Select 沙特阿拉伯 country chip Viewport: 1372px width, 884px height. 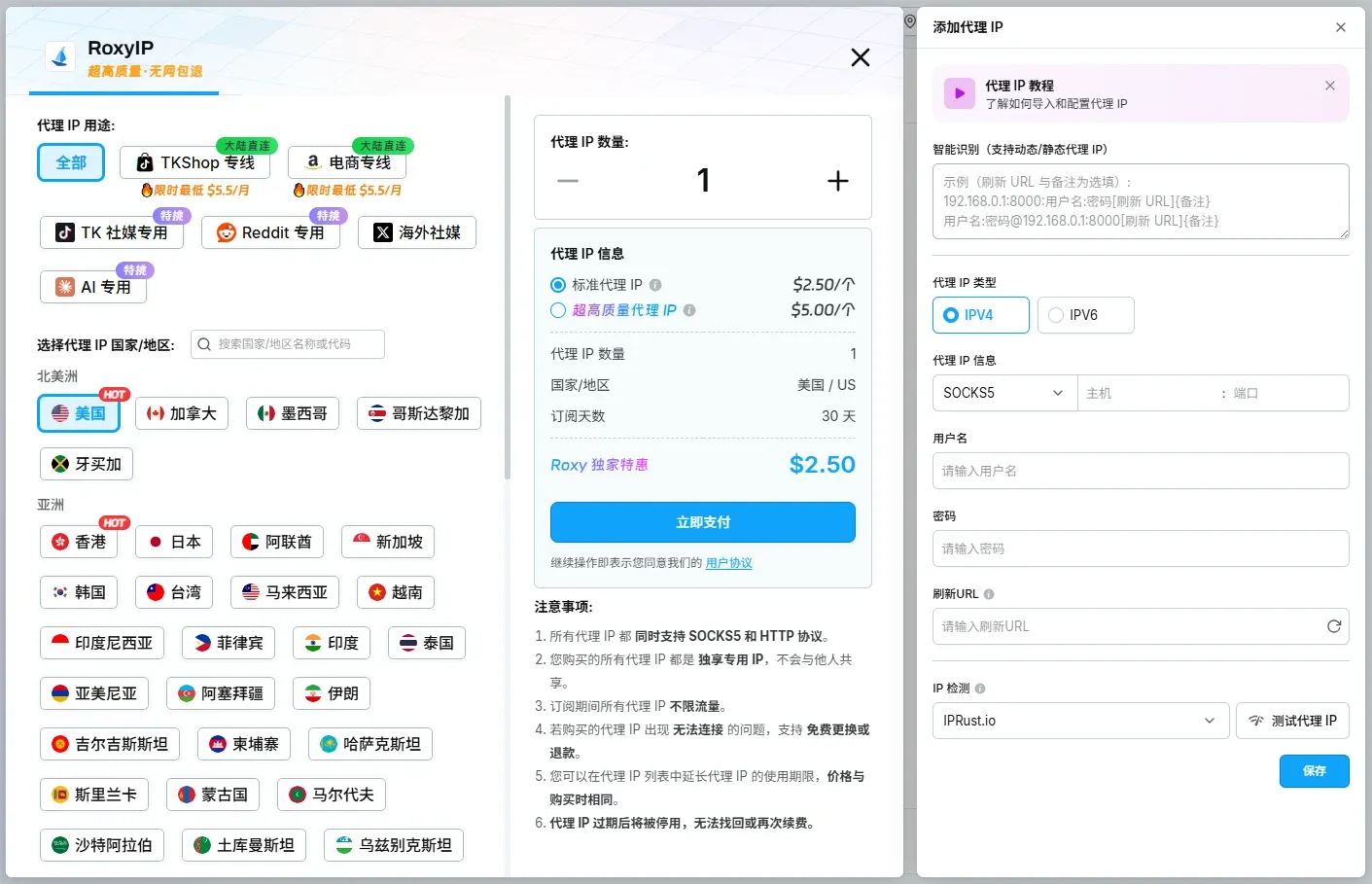[102, 845]
